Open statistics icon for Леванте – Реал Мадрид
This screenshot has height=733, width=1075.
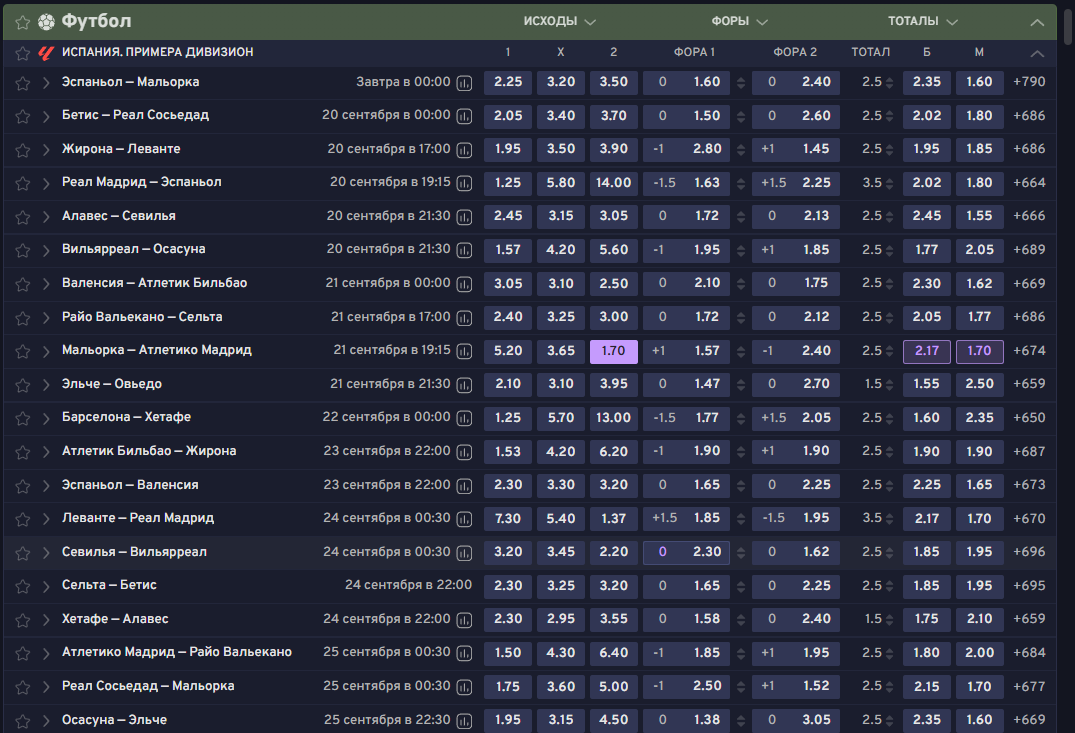[x=464, y=520]
